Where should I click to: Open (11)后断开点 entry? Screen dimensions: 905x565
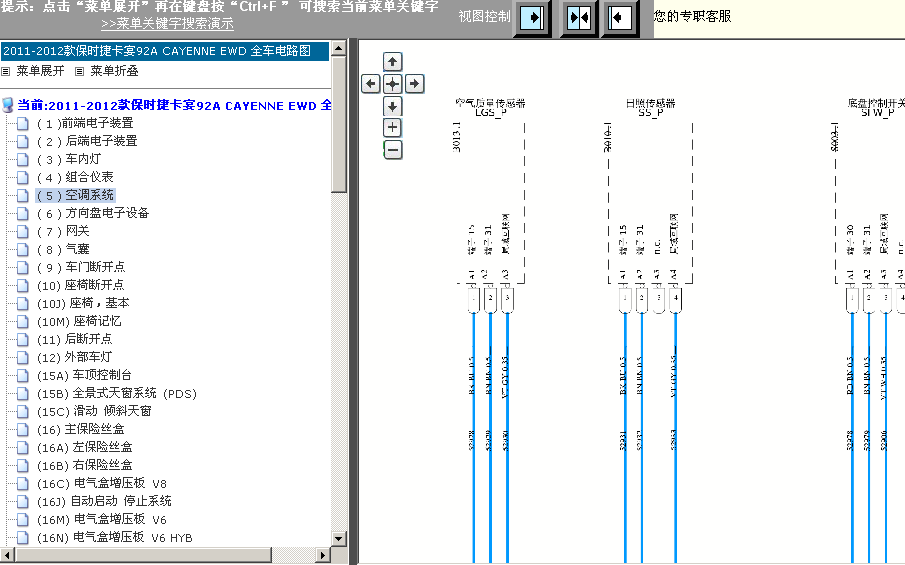coord(74,339)
